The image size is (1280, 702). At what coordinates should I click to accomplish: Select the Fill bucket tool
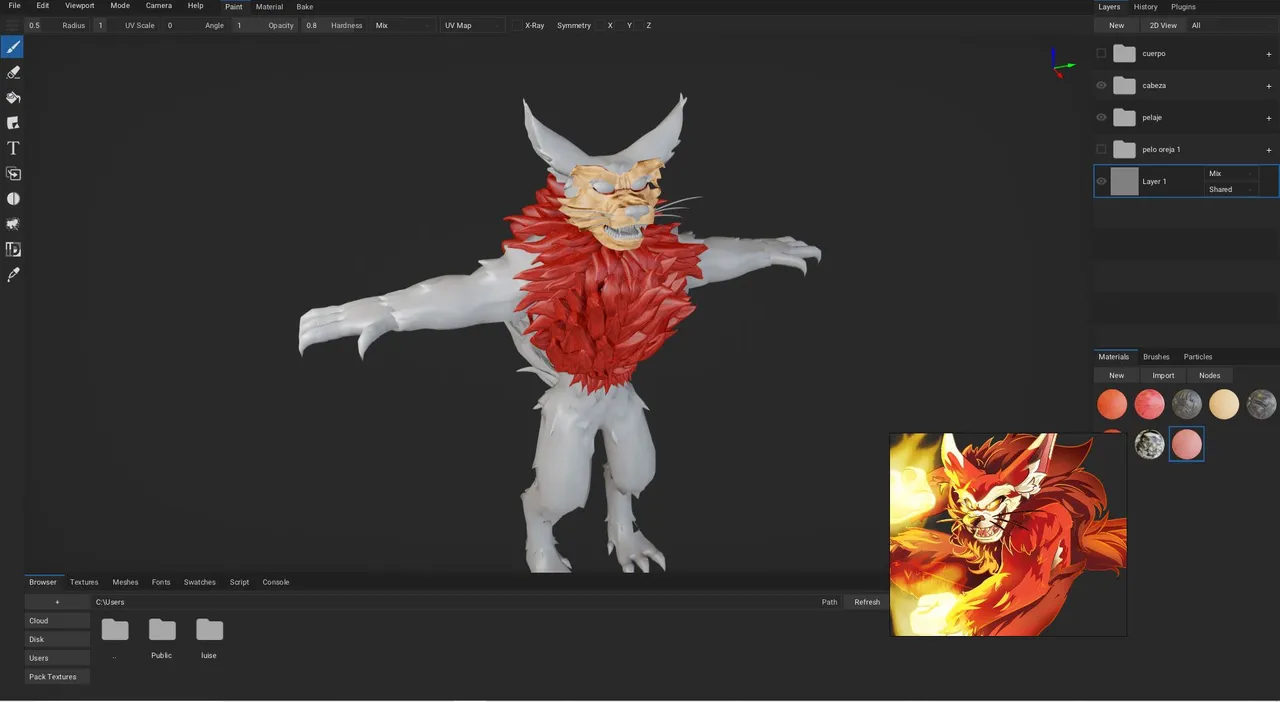(13, 98)
